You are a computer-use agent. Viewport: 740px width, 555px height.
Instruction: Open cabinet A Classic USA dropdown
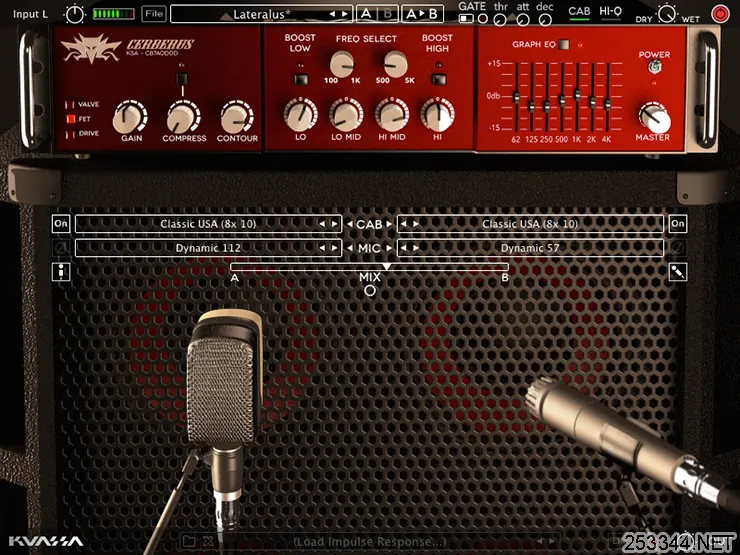208,224
